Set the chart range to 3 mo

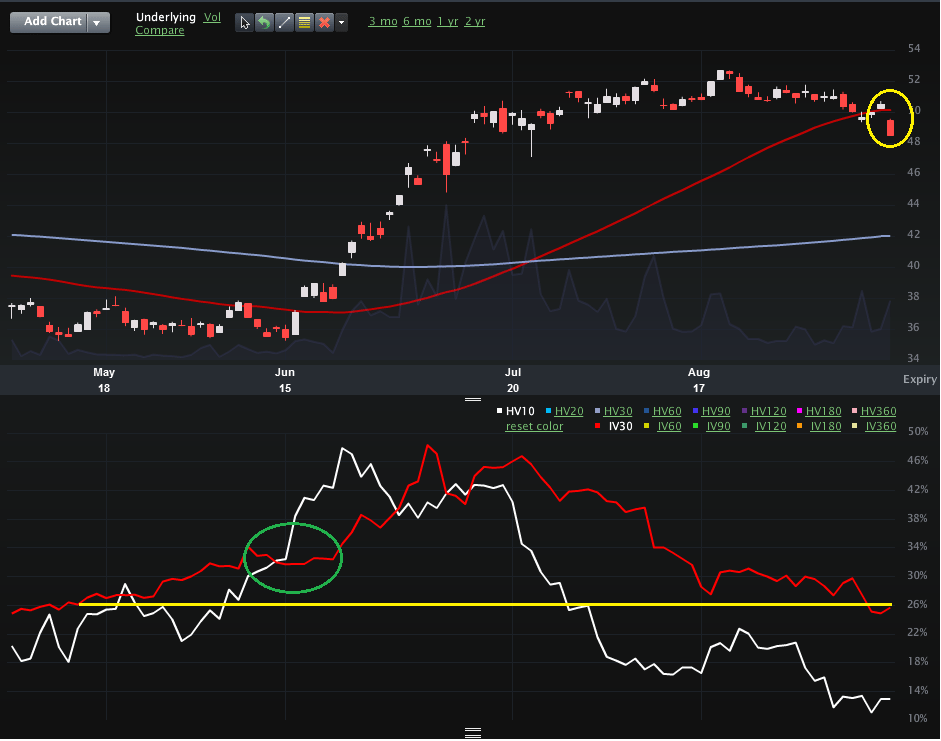pos(381,21)
